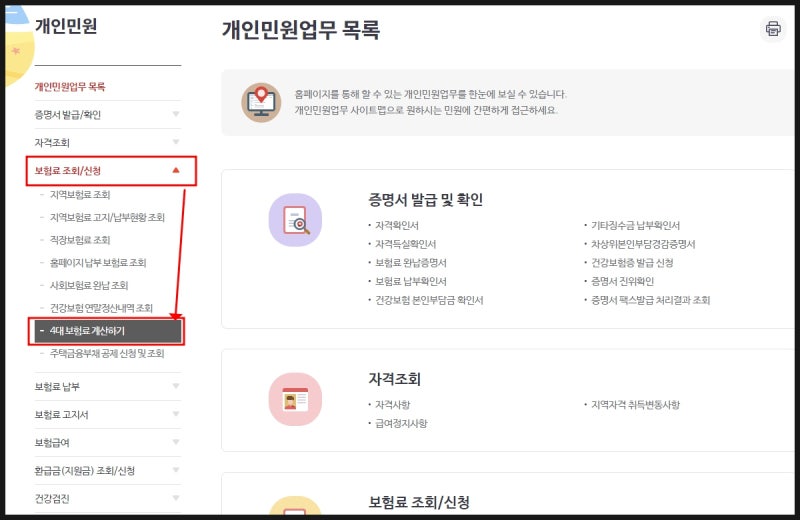Viewport: 800px width, 520px height.
Task: Click the certificate issuance document icon
Action: coord(295,220)
